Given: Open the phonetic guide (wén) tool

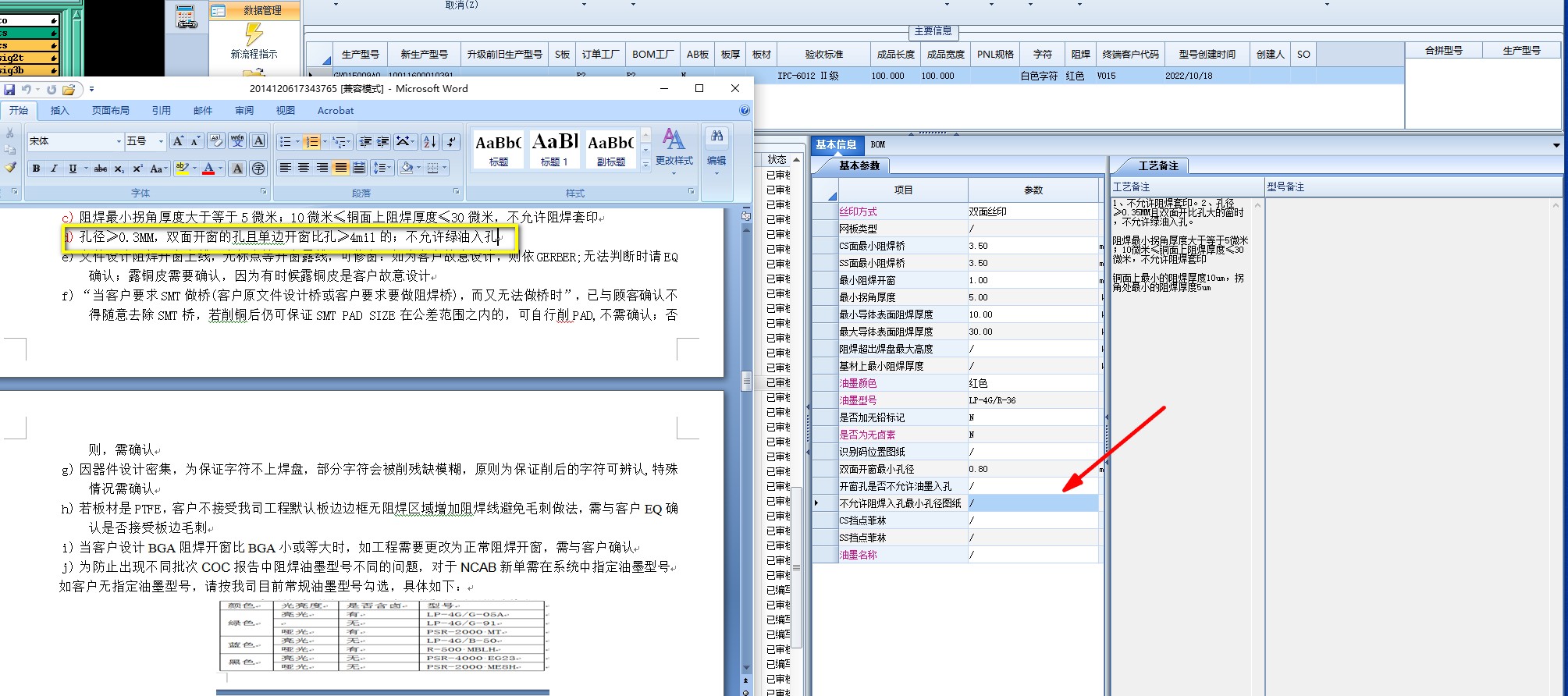Looking at the screenshot, I should pos(237,141).
